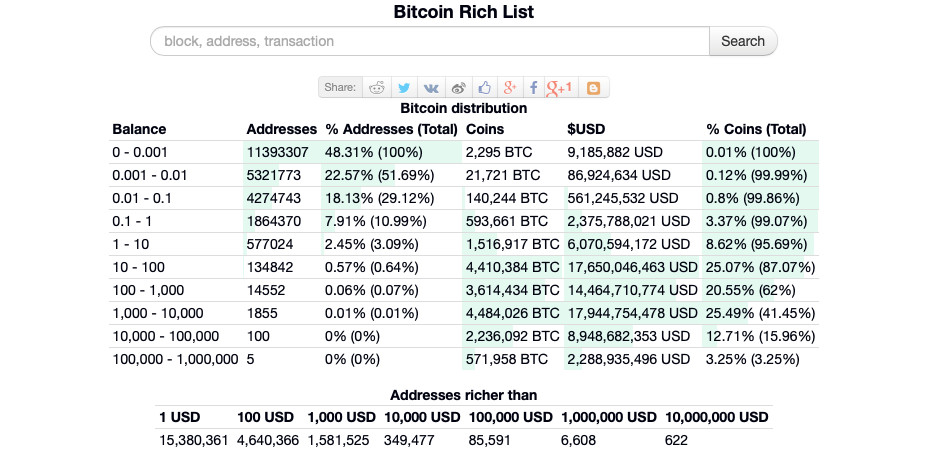Click the address count 577024
The width and height of the screenshot is (926, 457).
tap(270, 244)
